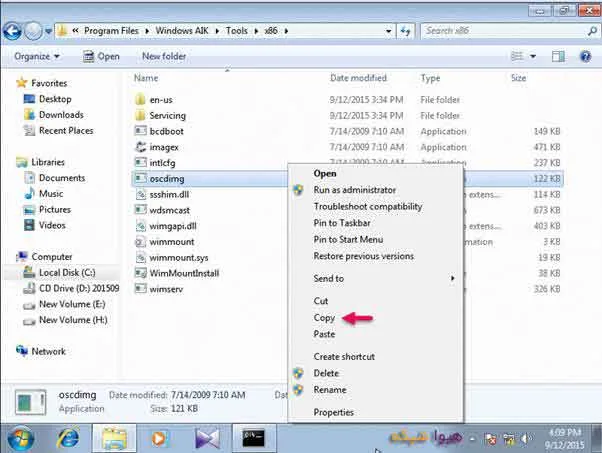Sort by Type column header
Image resolution: width=602 pixels, height=453 pixels.
click(430, 78)
